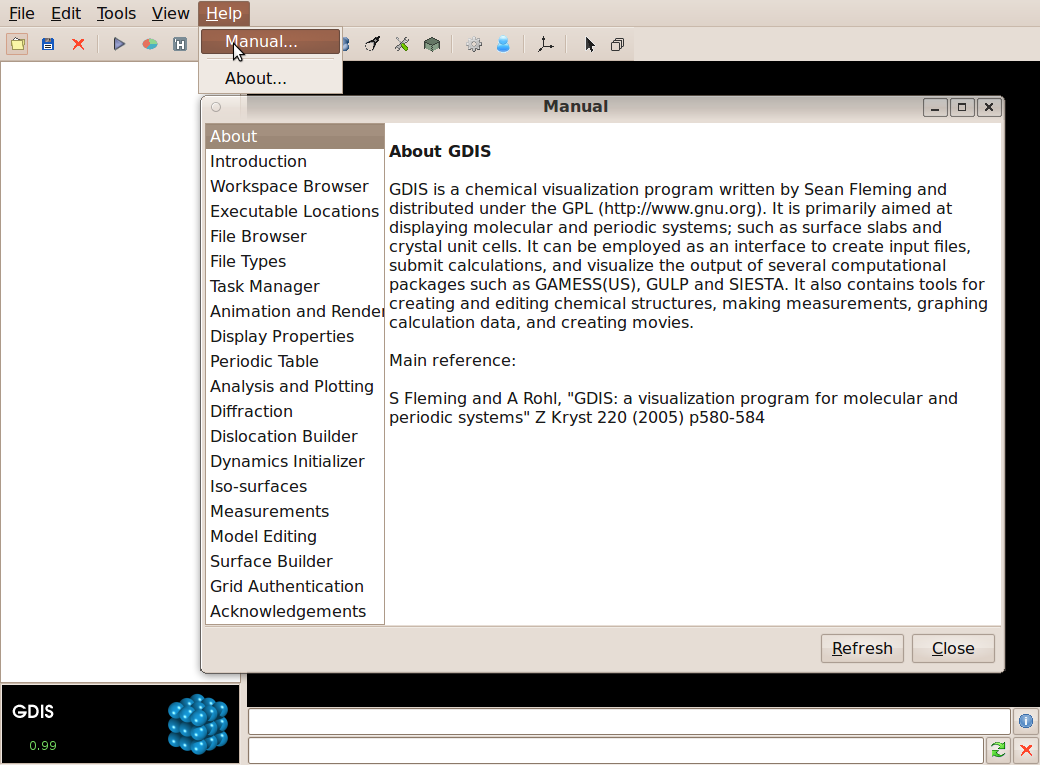The height and width of the screenshot is (765, 1040).
Task: Open the settings gear toolbar icon
Action: (x=473, y=43)
